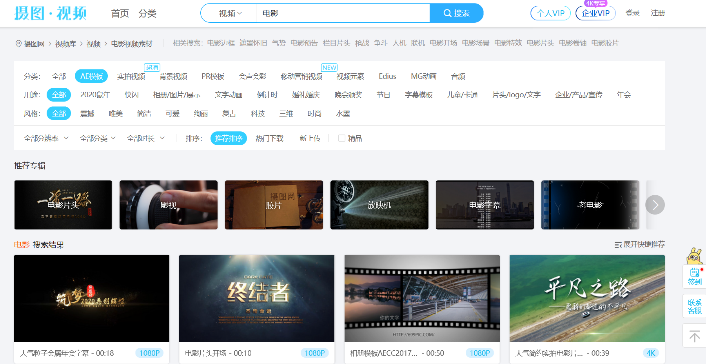Click the customer service button in the right sidebar
Viewport: 706px width, 364px height.
point(694,306)
